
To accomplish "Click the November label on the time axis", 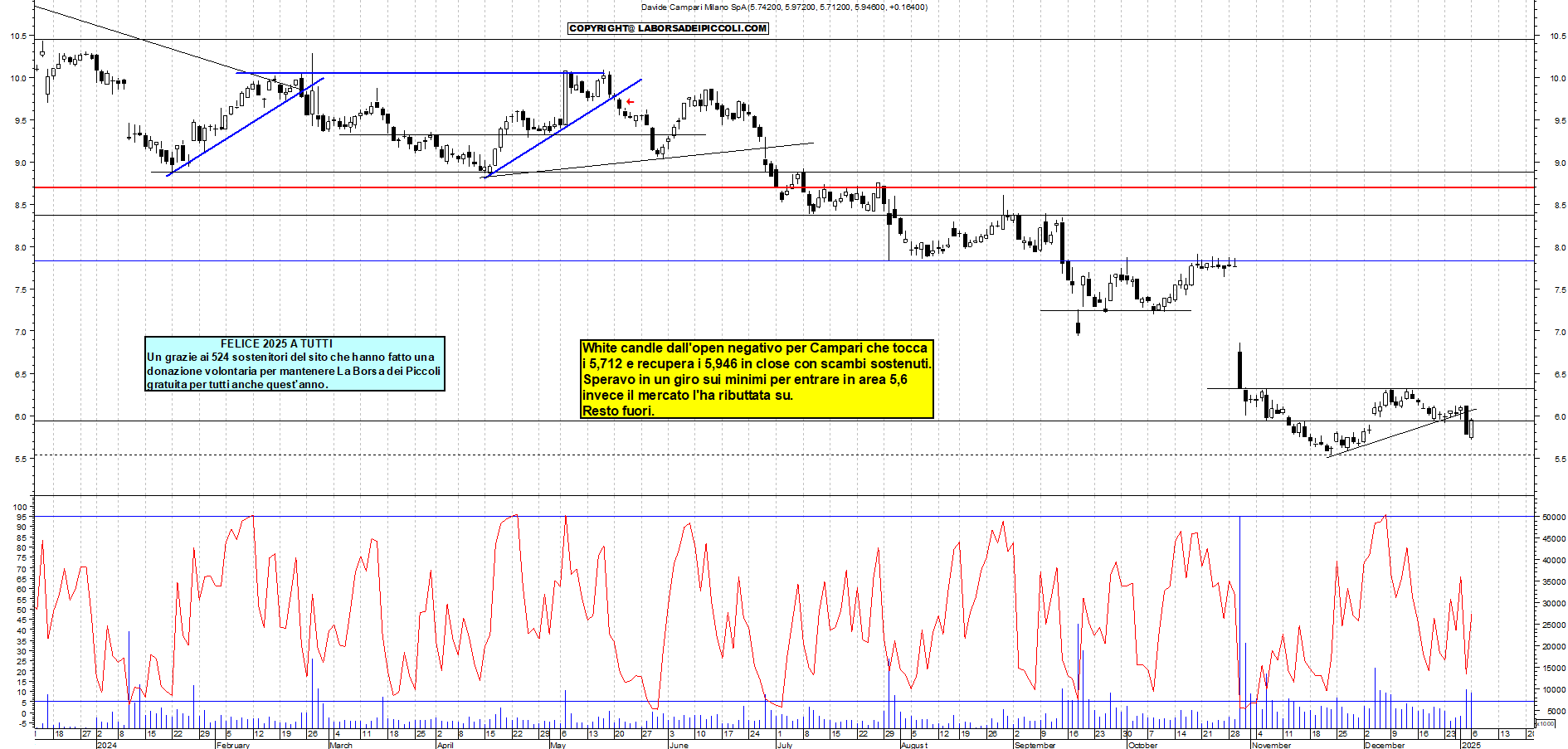I will point(1271,745).
